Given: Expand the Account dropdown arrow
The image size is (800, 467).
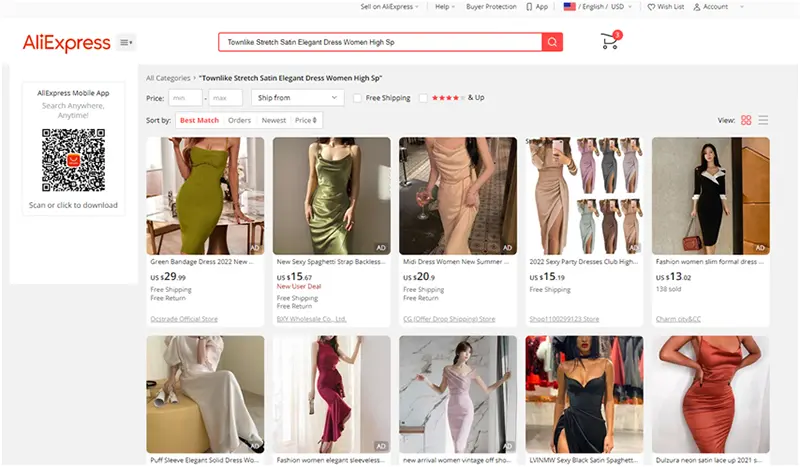Looking at the screenshot, I should [x=741, y=7].
